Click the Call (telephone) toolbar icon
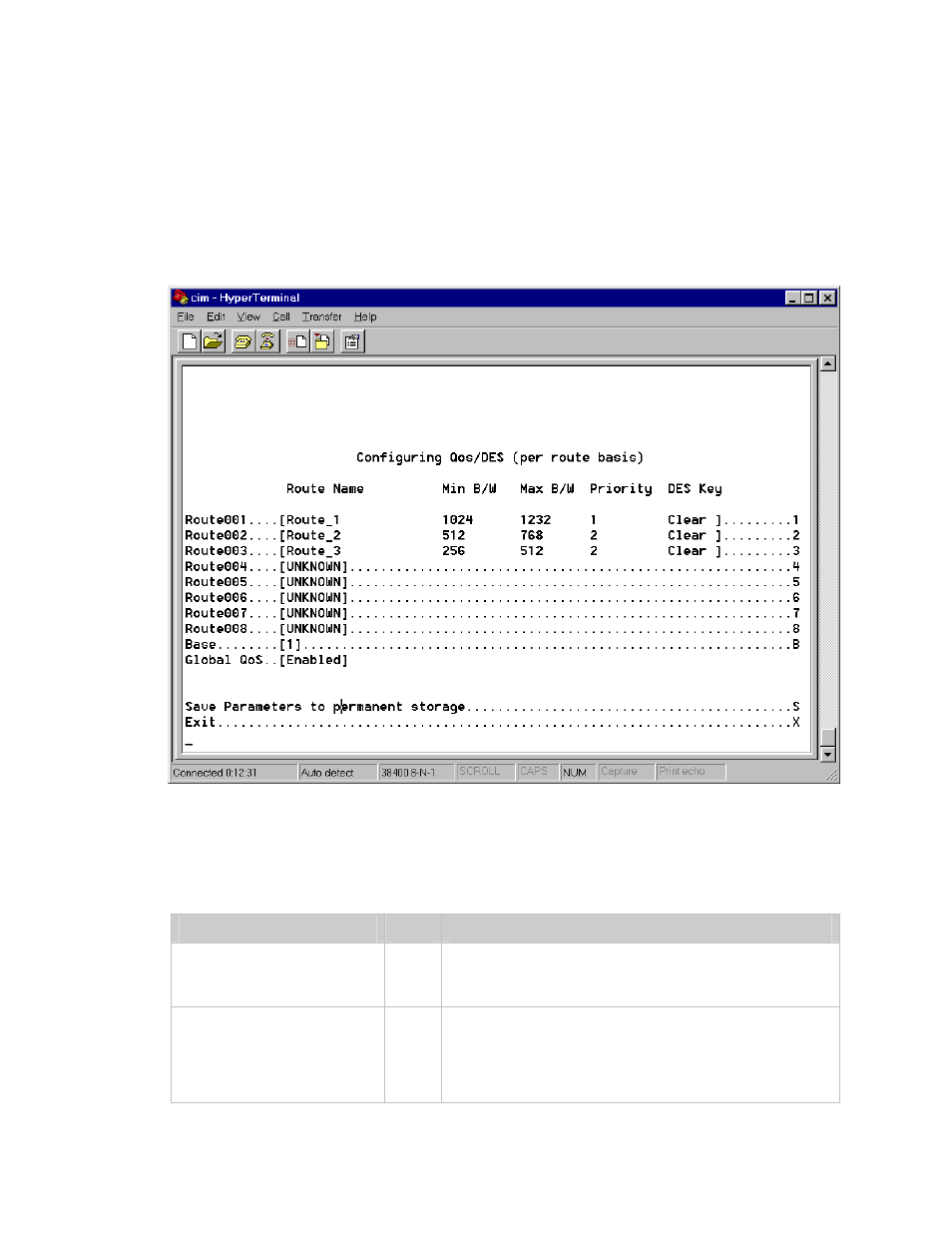Viewport: 952px width, 1233px height. tap(242, 341)
